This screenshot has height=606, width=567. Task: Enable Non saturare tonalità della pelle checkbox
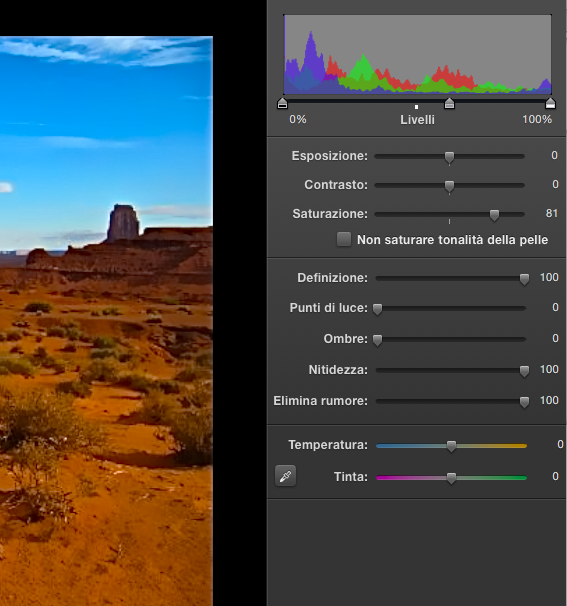(x=344, y=239)
